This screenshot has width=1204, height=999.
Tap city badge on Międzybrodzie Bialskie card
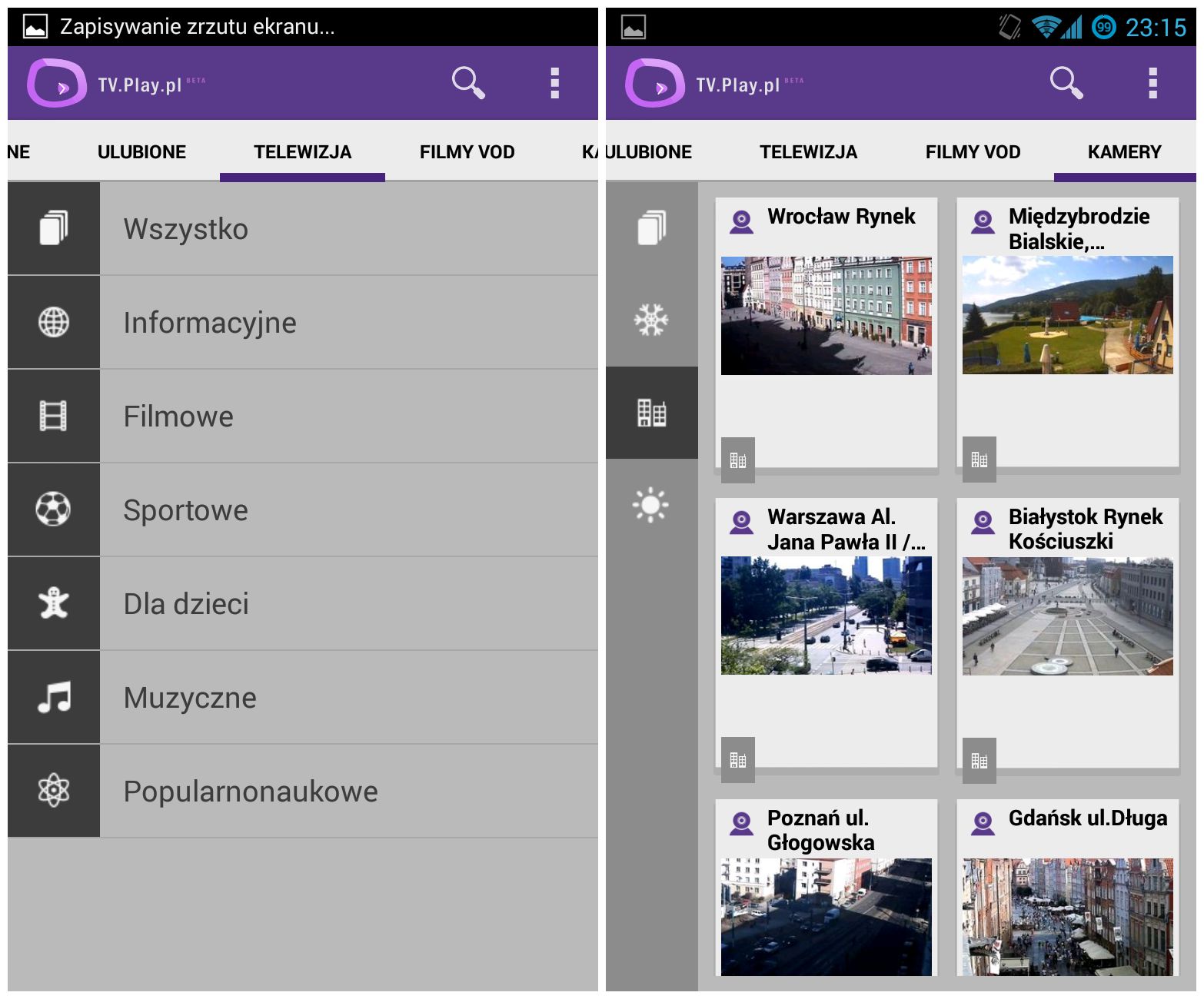tap(979, 460)
